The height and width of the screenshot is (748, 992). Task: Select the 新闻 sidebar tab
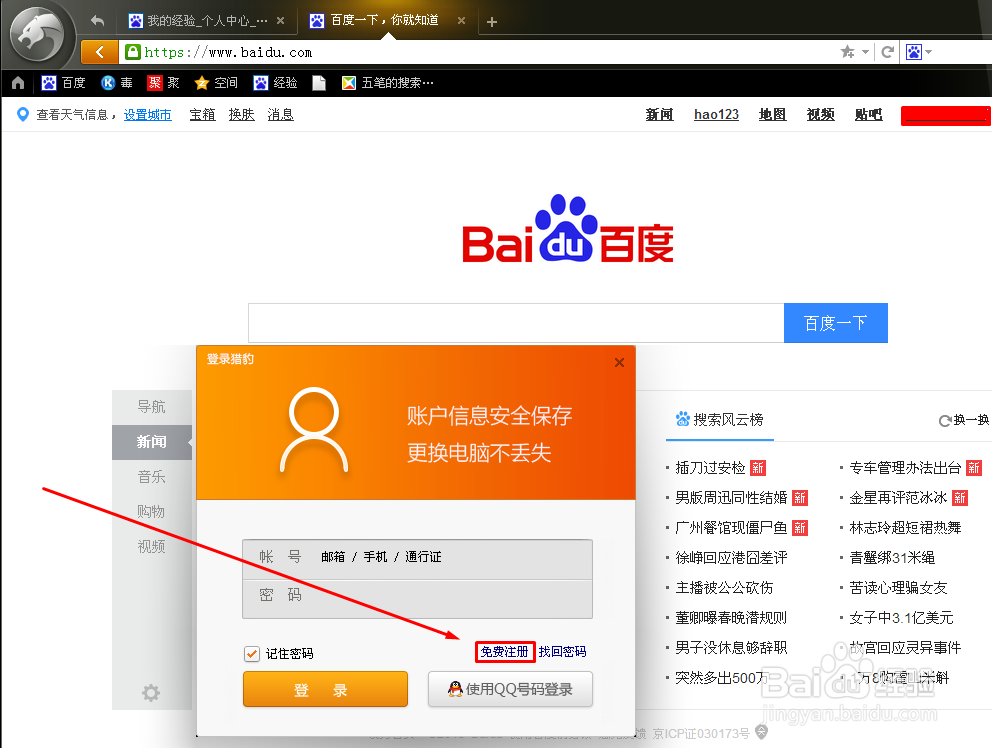click(152, 442)
